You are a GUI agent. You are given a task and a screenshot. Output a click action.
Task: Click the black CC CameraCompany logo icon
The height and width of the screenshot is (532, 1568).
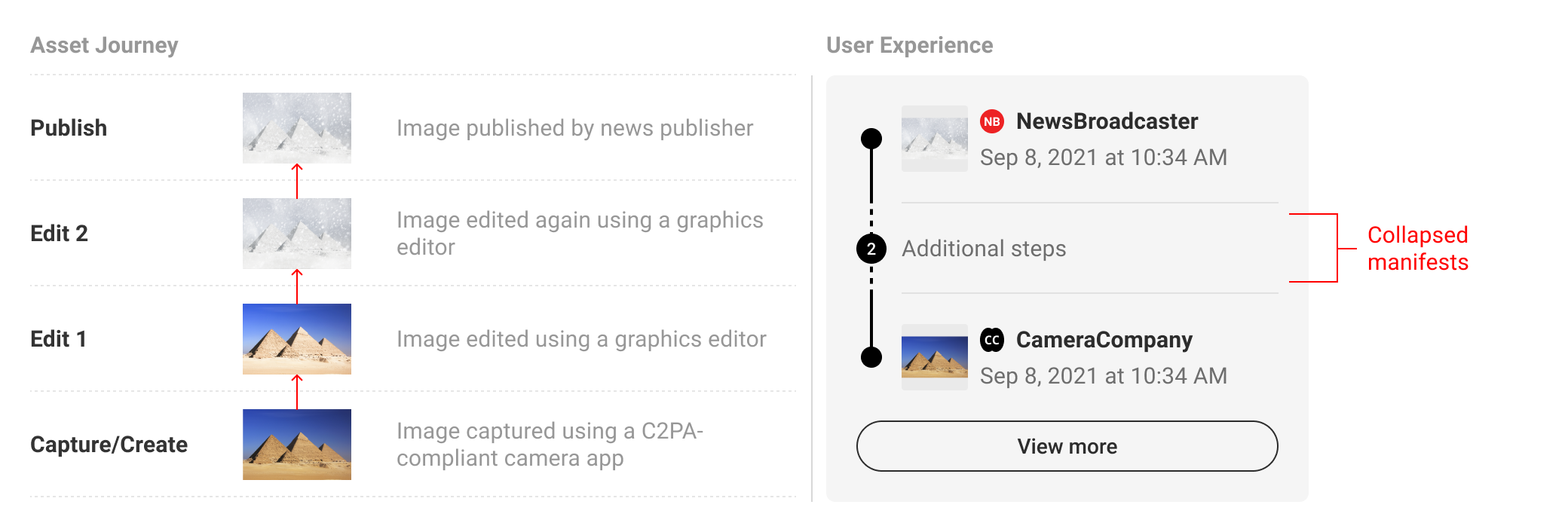[992, 340]
